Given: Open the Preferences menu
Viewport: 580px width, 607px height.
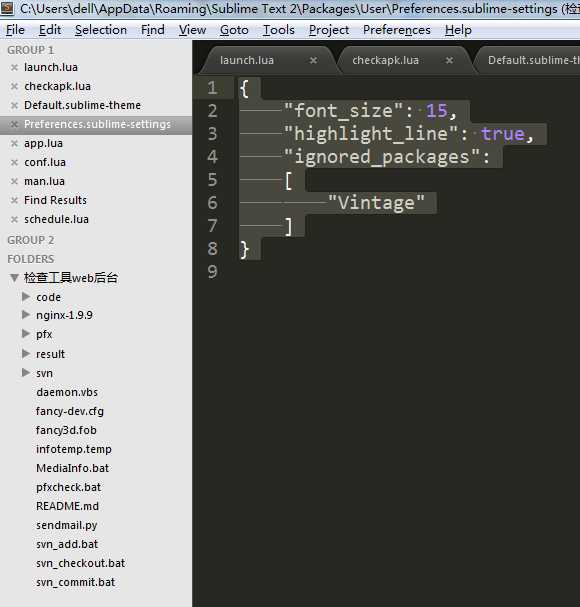Looking at the screenshot, I should pos(396,30).
